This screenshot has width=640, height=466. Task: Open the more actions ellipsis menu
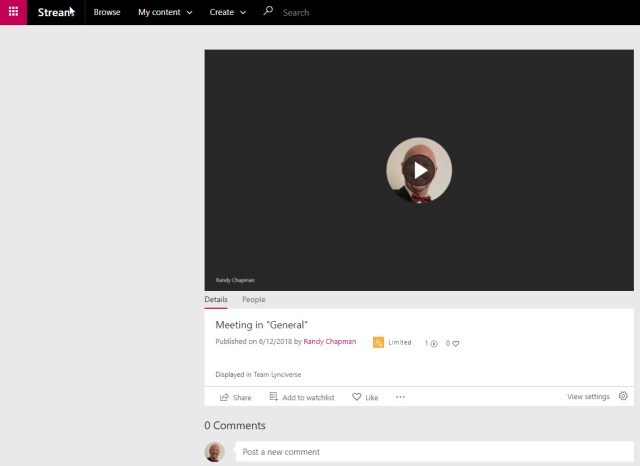tap(400, 397)
